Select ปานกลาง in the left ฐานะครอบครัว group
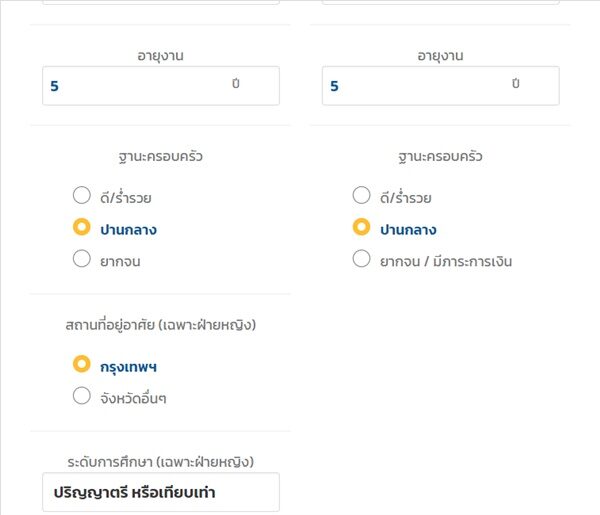600x515 pixels. (x=82, y=228)
